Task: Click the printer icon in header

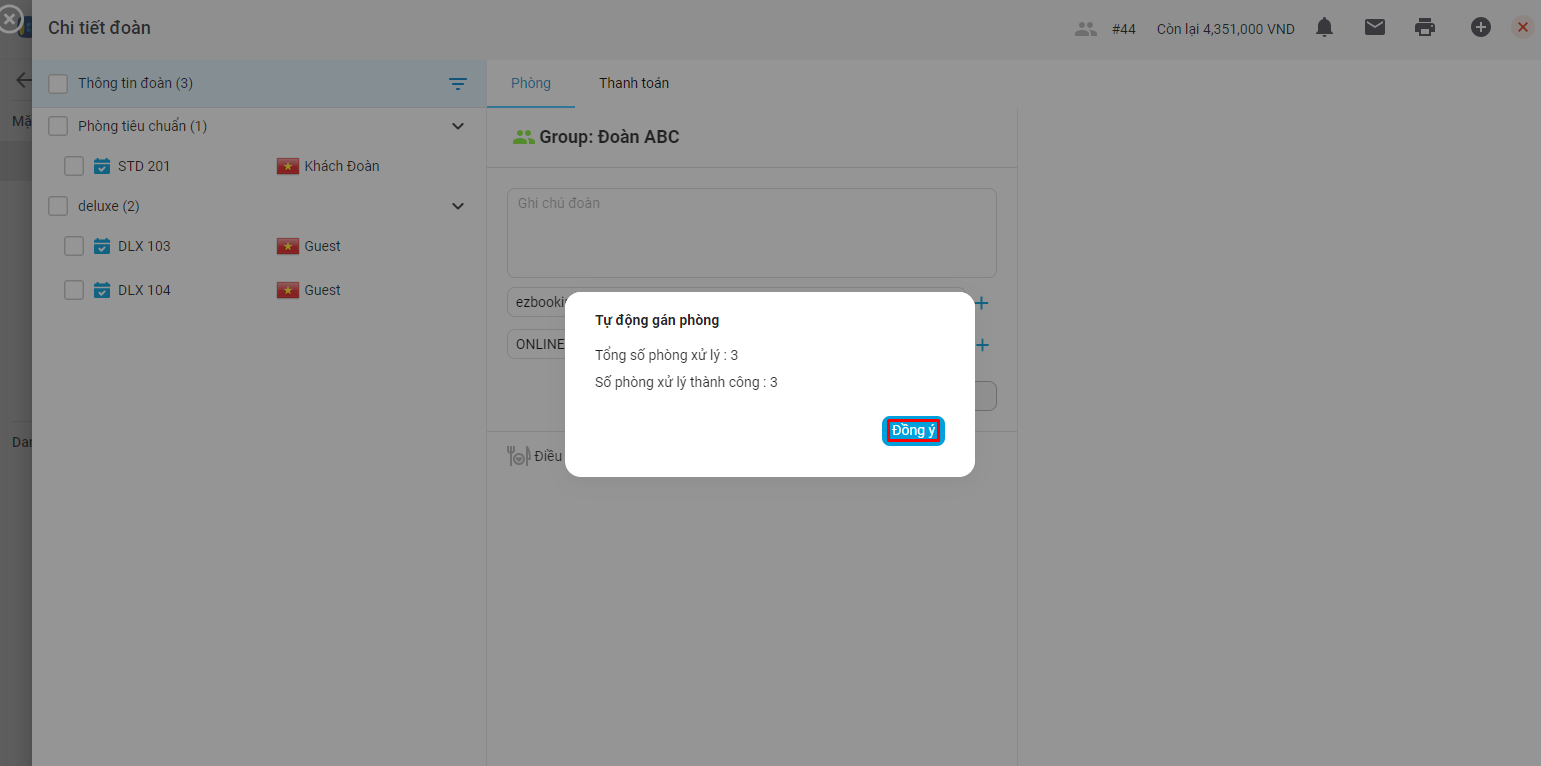Action: pyautogui.click(x=1425, y=28)
